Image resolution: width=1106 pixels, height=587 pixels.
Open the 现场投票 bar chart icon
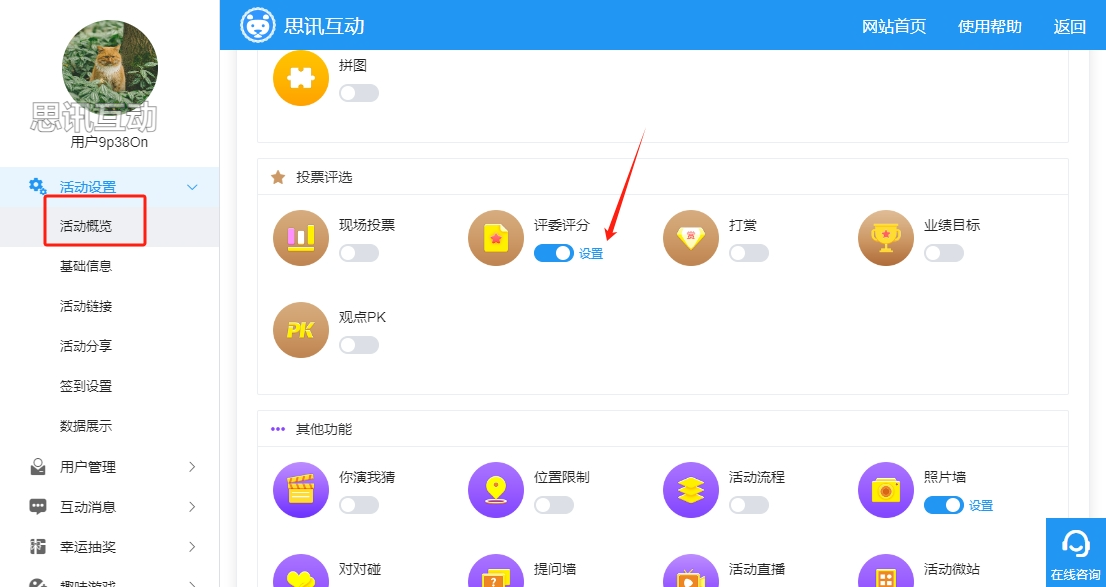[300, 238]
